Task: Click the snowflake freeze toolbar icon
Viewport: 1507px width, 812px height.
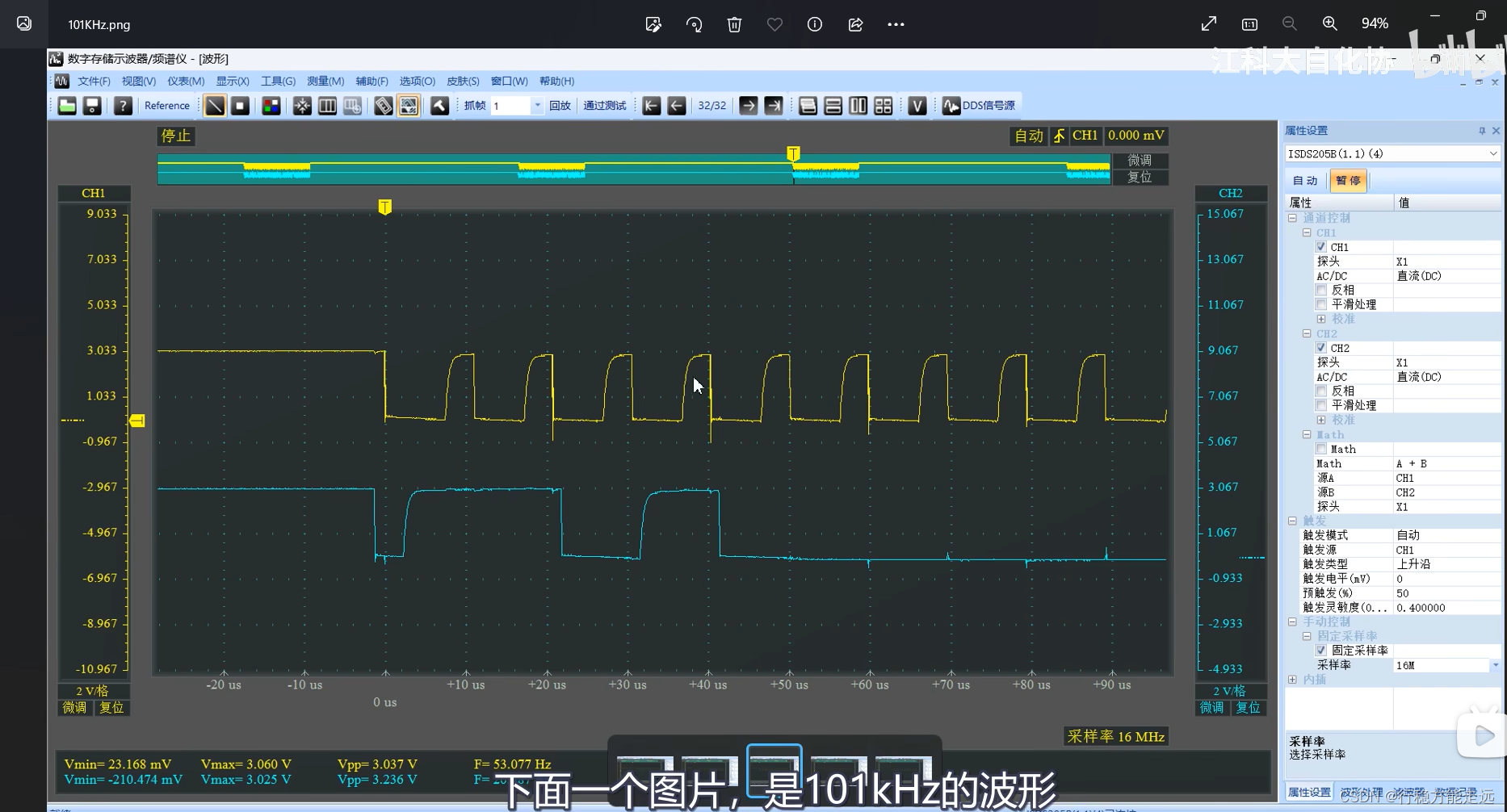Action: pyautogui.click(x=302, y=106)
